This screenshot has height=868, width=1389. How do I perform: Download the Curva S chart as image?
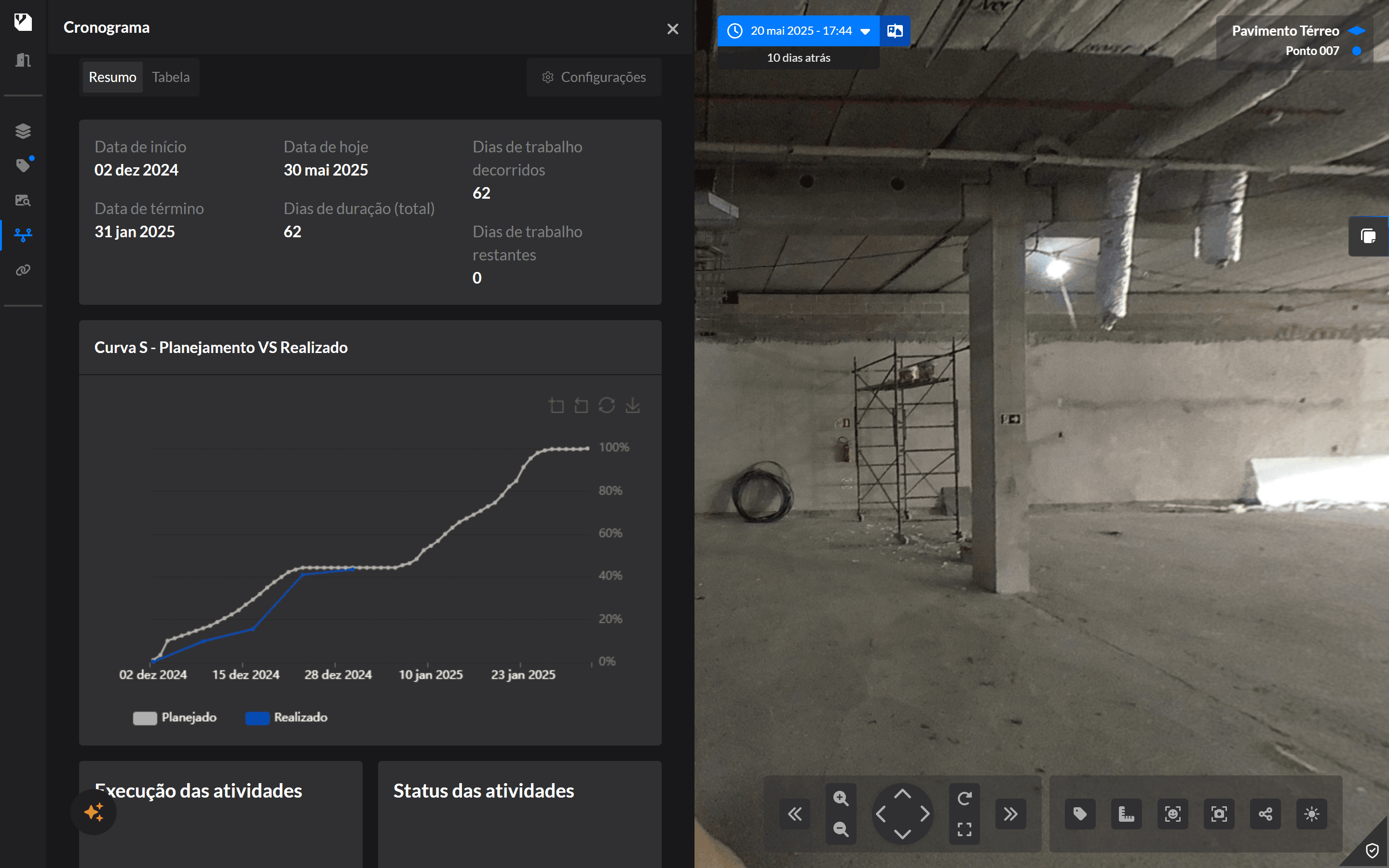[632, 405]
